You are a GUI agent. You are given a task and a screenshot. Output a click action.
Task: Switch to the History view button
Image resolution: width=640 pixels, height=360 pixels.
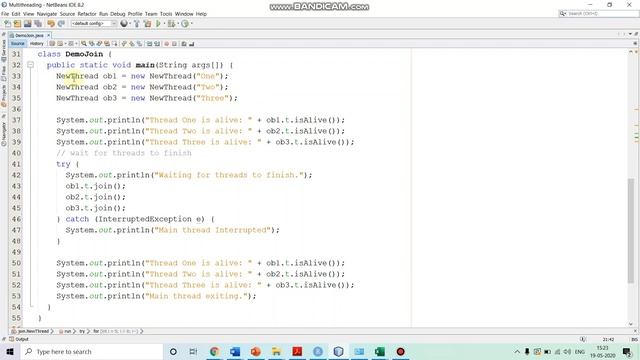[x=36, y=44]
